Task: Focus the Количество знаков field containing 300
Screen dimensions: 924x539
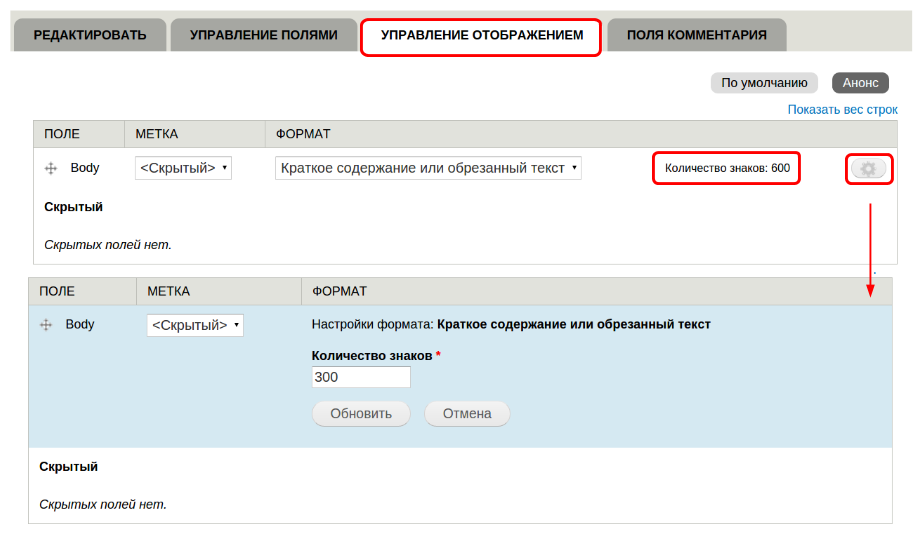Action: [x=361, y=377]
